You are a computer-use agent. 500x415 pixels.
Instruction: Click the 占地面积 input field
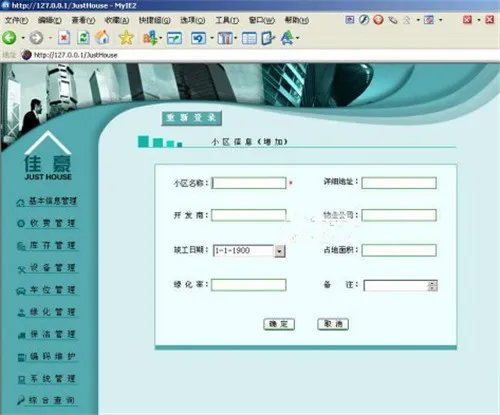click(x=399, y=250)
